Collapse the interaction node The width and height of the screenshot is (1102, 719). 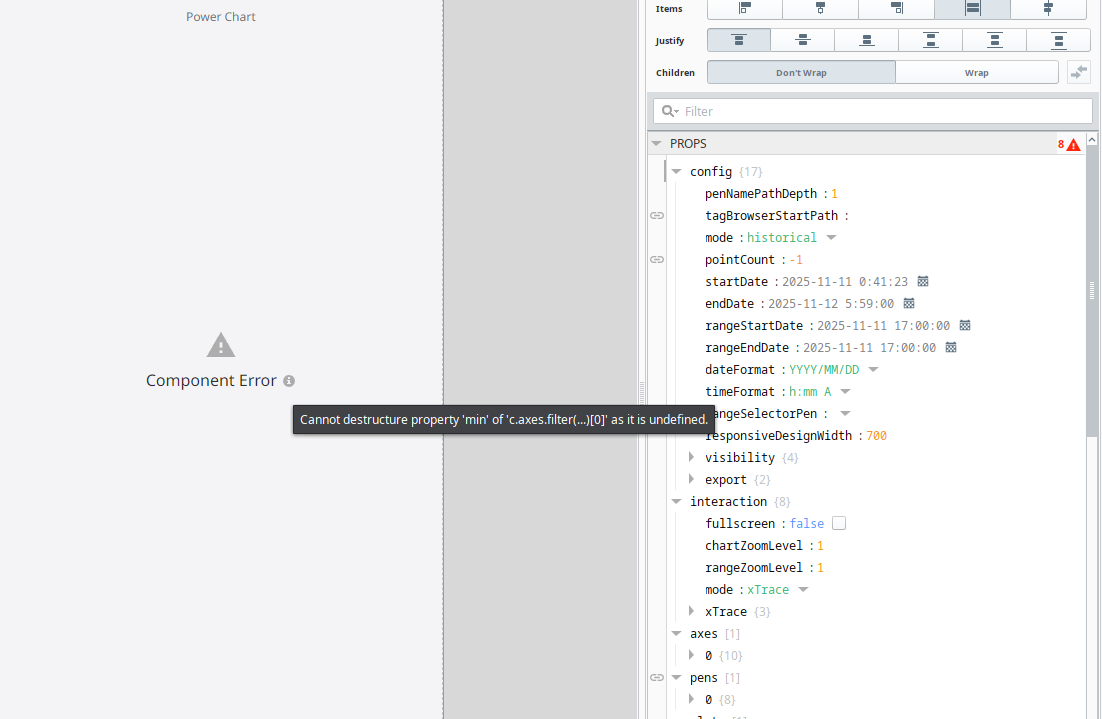click(676, 501)
